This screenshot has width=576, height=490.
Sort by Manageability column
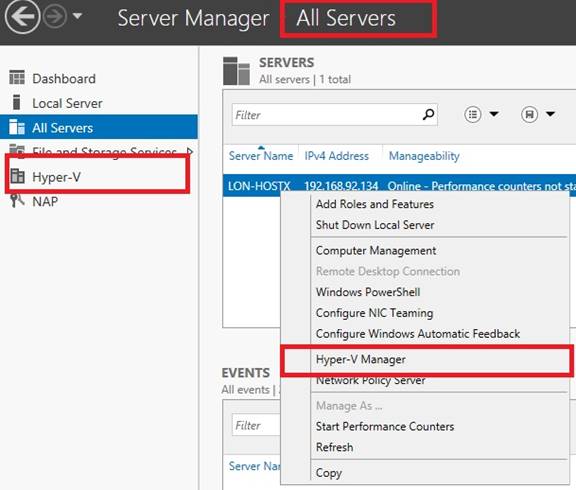coord(424,156)
